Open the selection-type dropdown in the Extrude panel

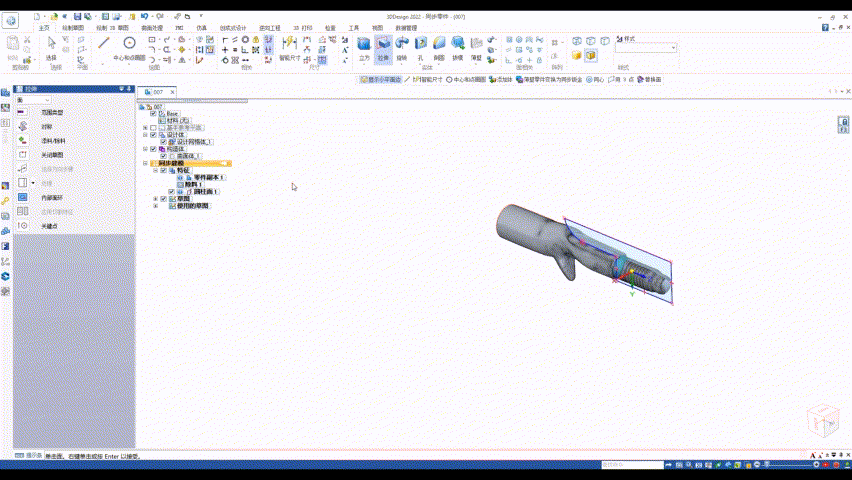(33, 100)
